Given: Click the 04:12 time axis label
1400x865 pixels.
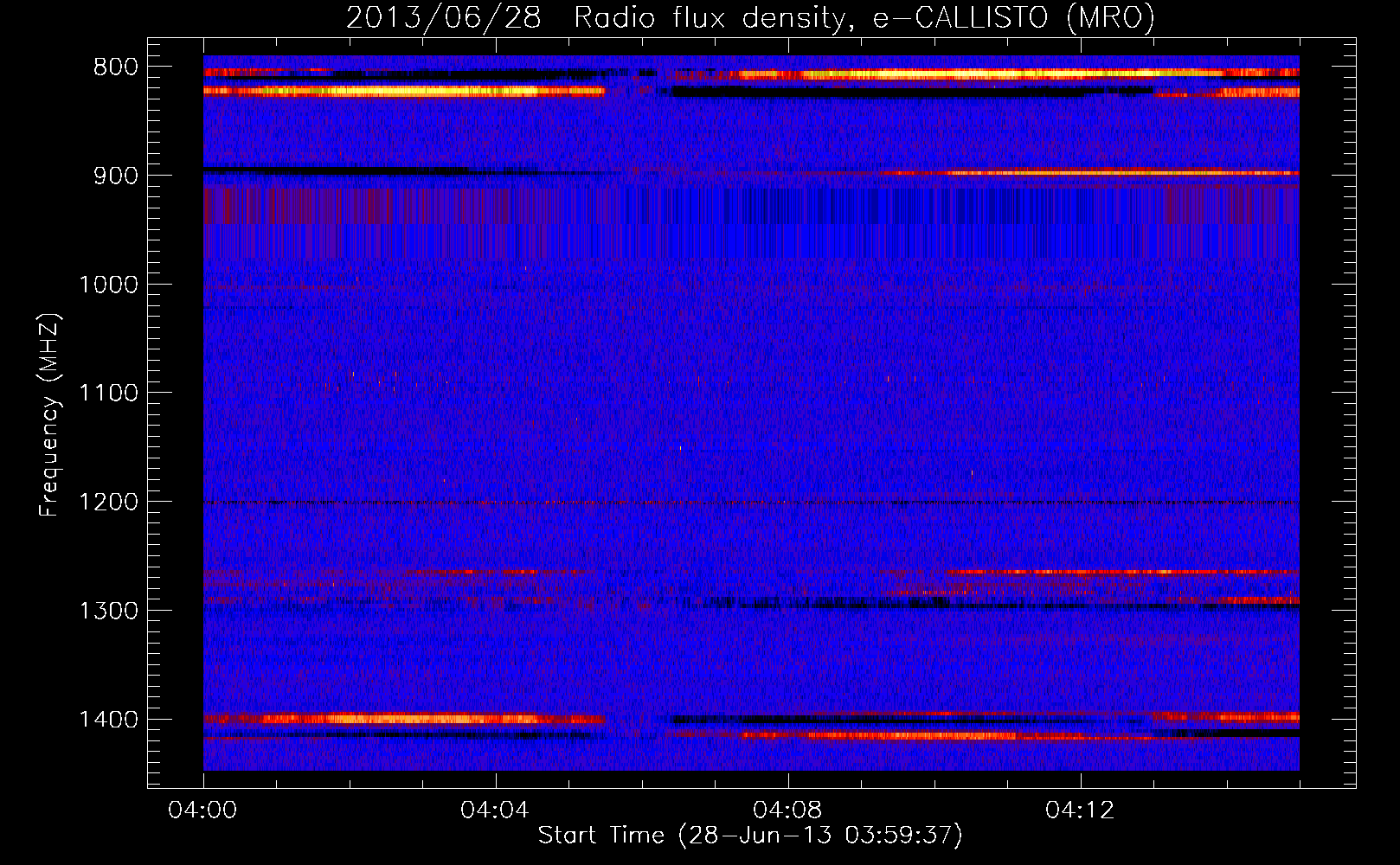Looking at the screenshot, I should [1081, 811].
